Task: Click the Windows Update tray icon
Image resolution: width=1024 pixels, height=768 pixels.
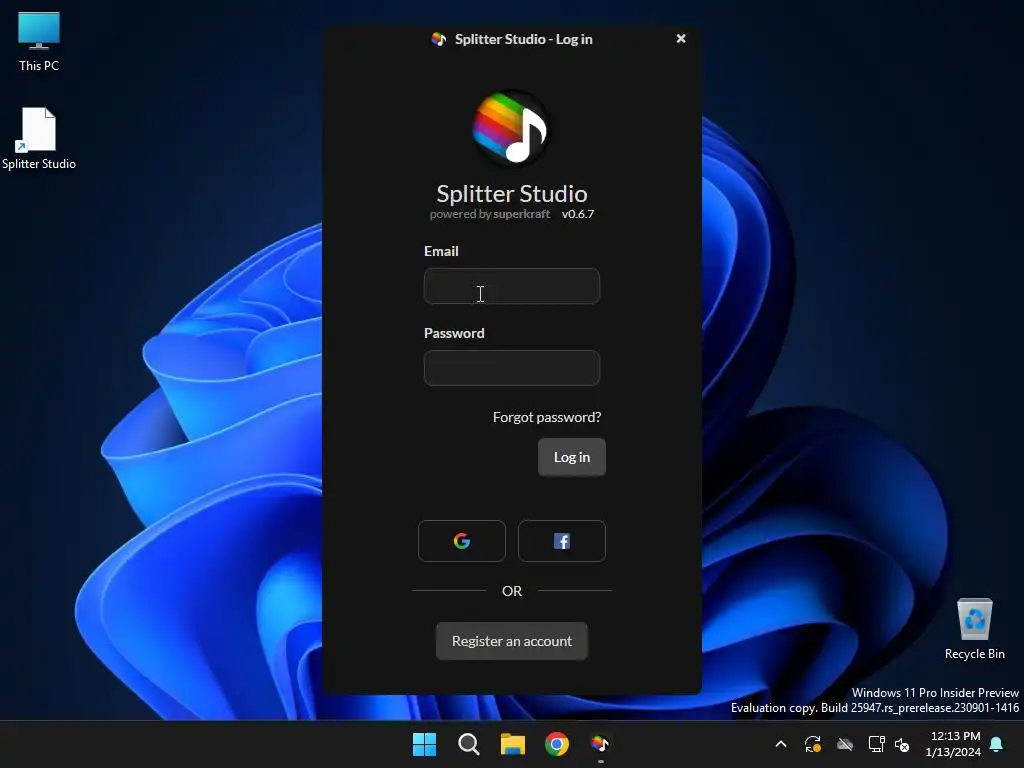Action: [812, 744]
